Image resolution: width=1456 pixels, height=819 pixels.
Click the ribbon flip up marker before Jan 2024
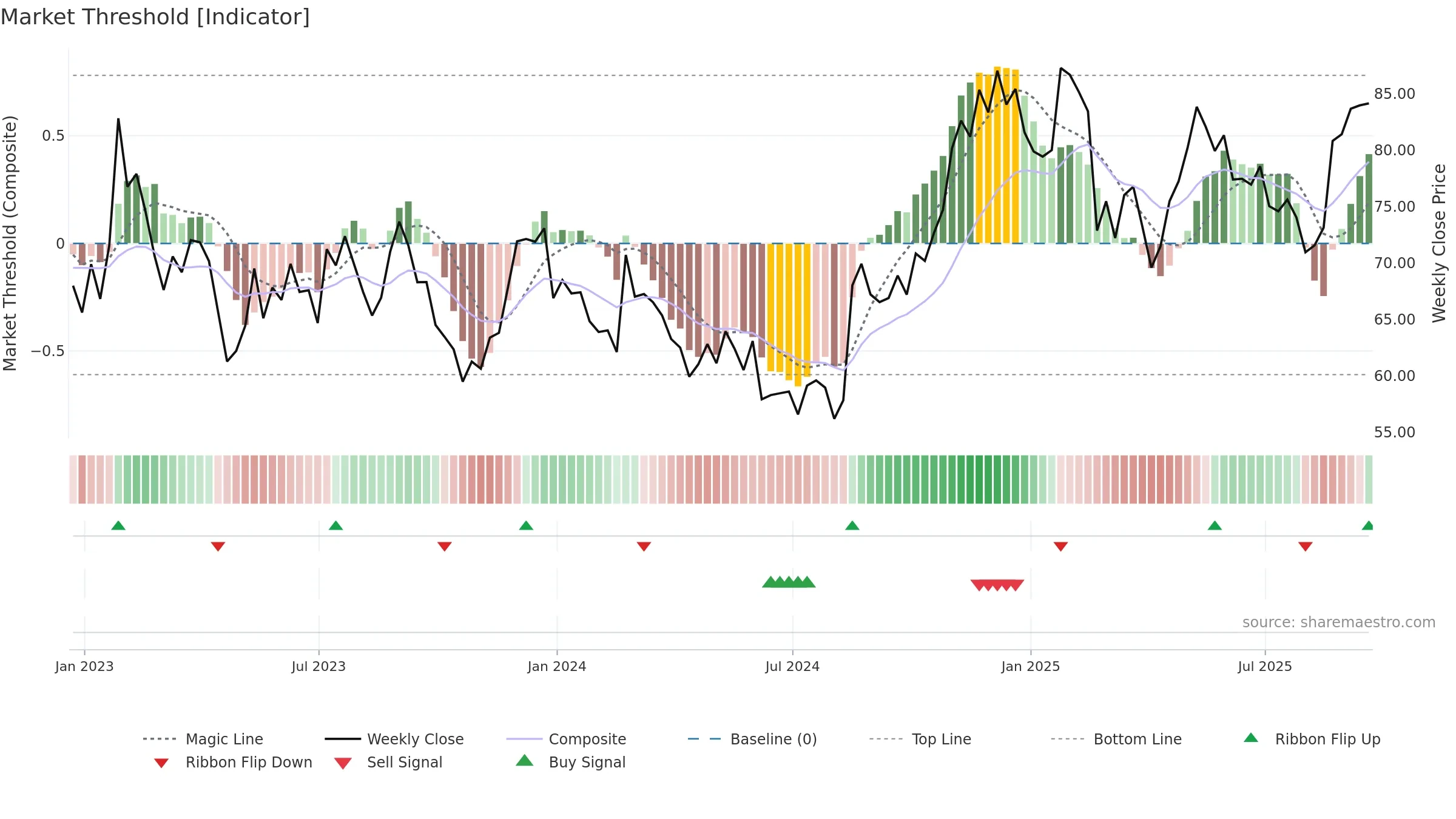tap(526, 525)
